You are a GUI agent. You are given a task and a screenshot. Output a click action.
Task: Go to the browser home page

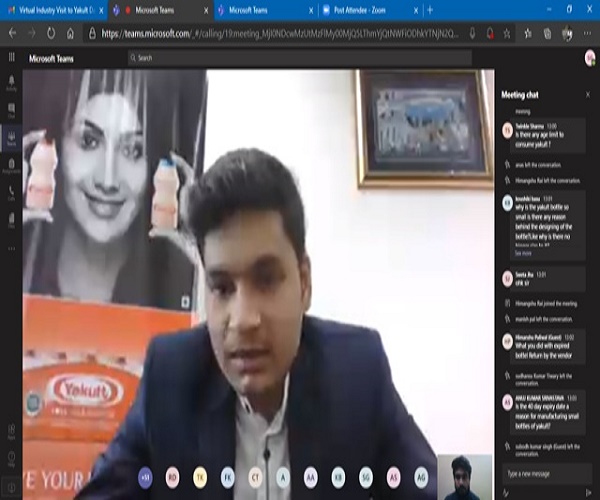70,34
